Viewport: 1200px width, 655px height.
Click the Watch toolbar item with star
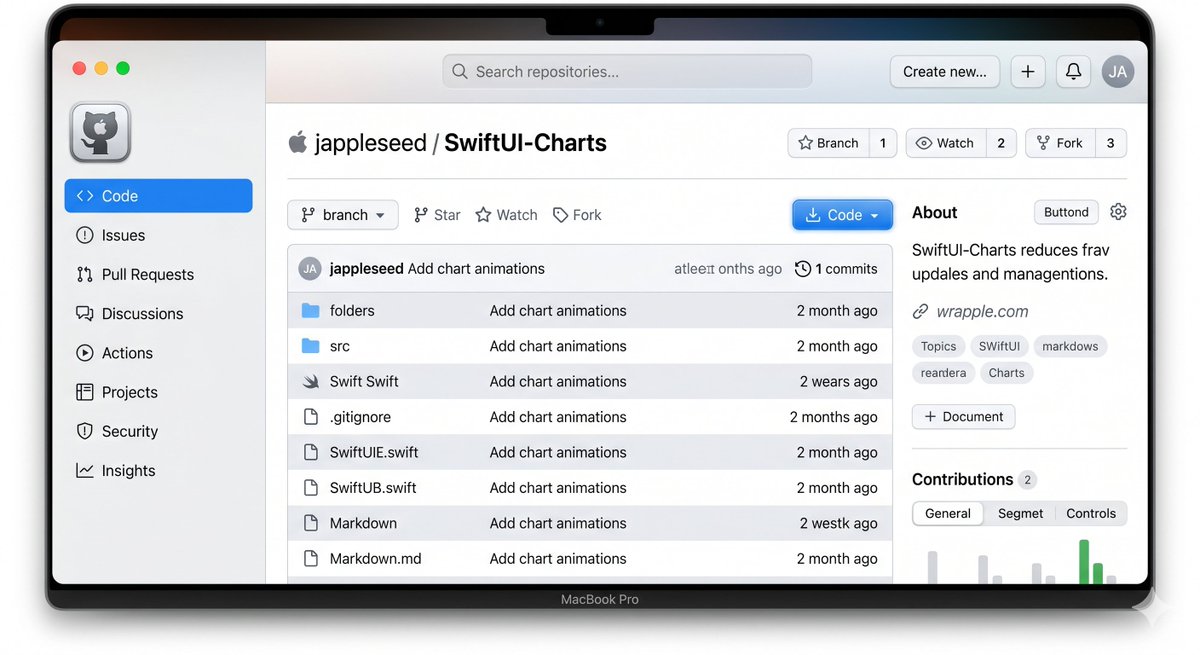click(506, 215)
